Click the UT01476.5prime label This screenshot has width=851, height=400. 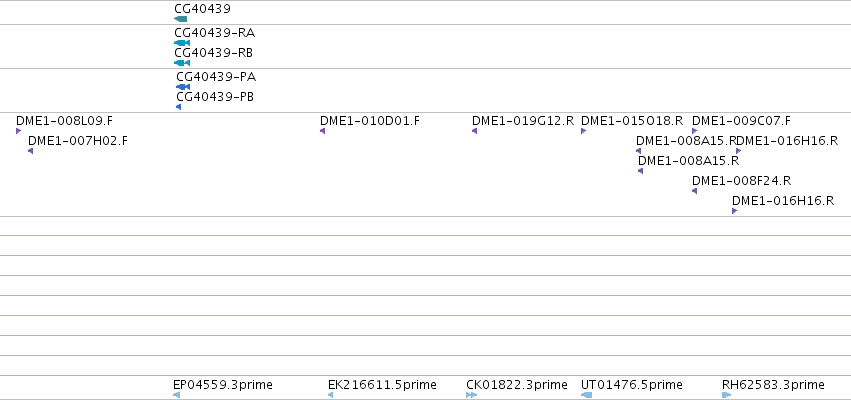[x=632, y=385]
